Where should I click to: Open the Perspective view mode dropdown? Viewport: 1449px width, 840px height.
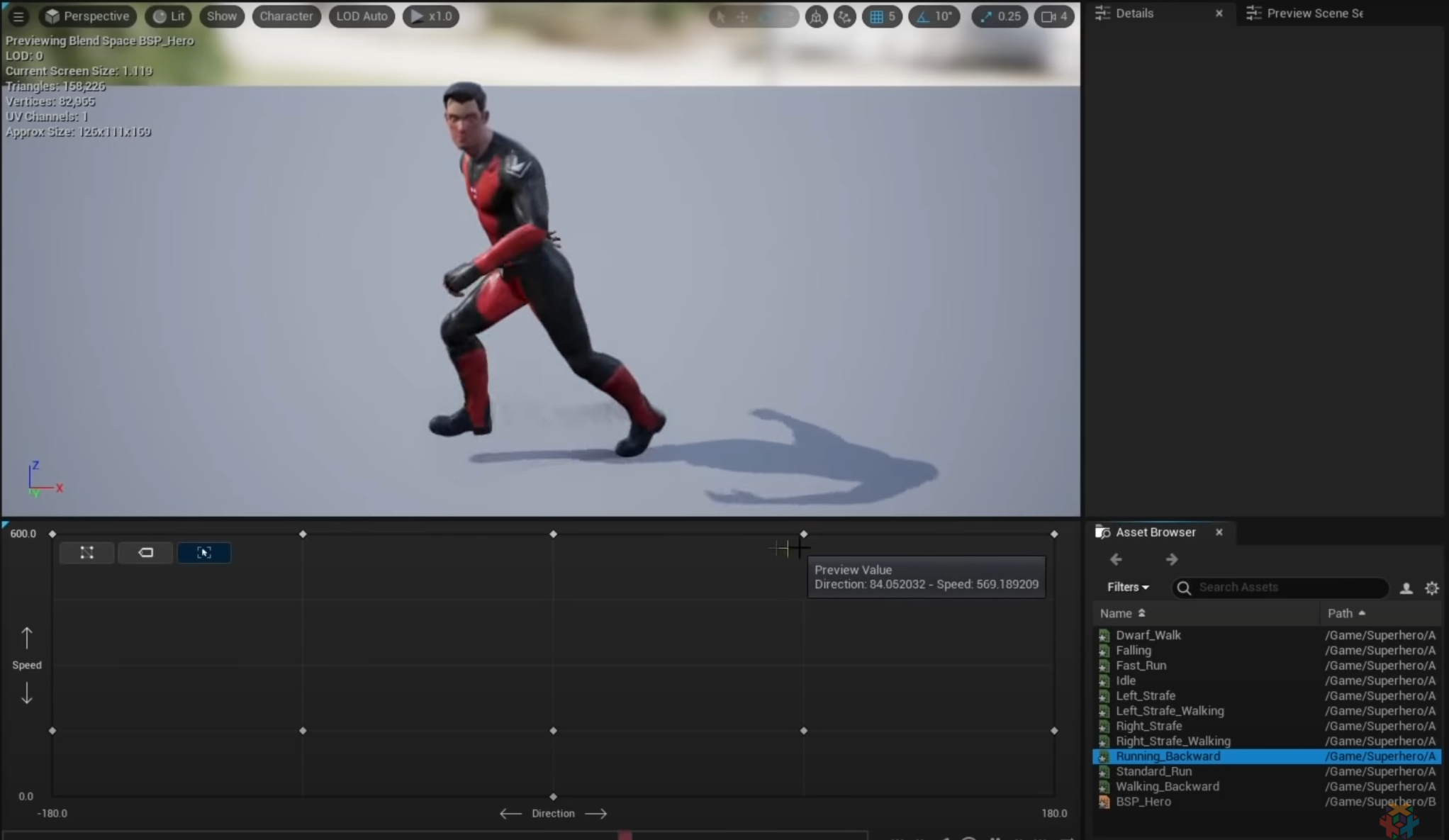(x=88, y=16)
